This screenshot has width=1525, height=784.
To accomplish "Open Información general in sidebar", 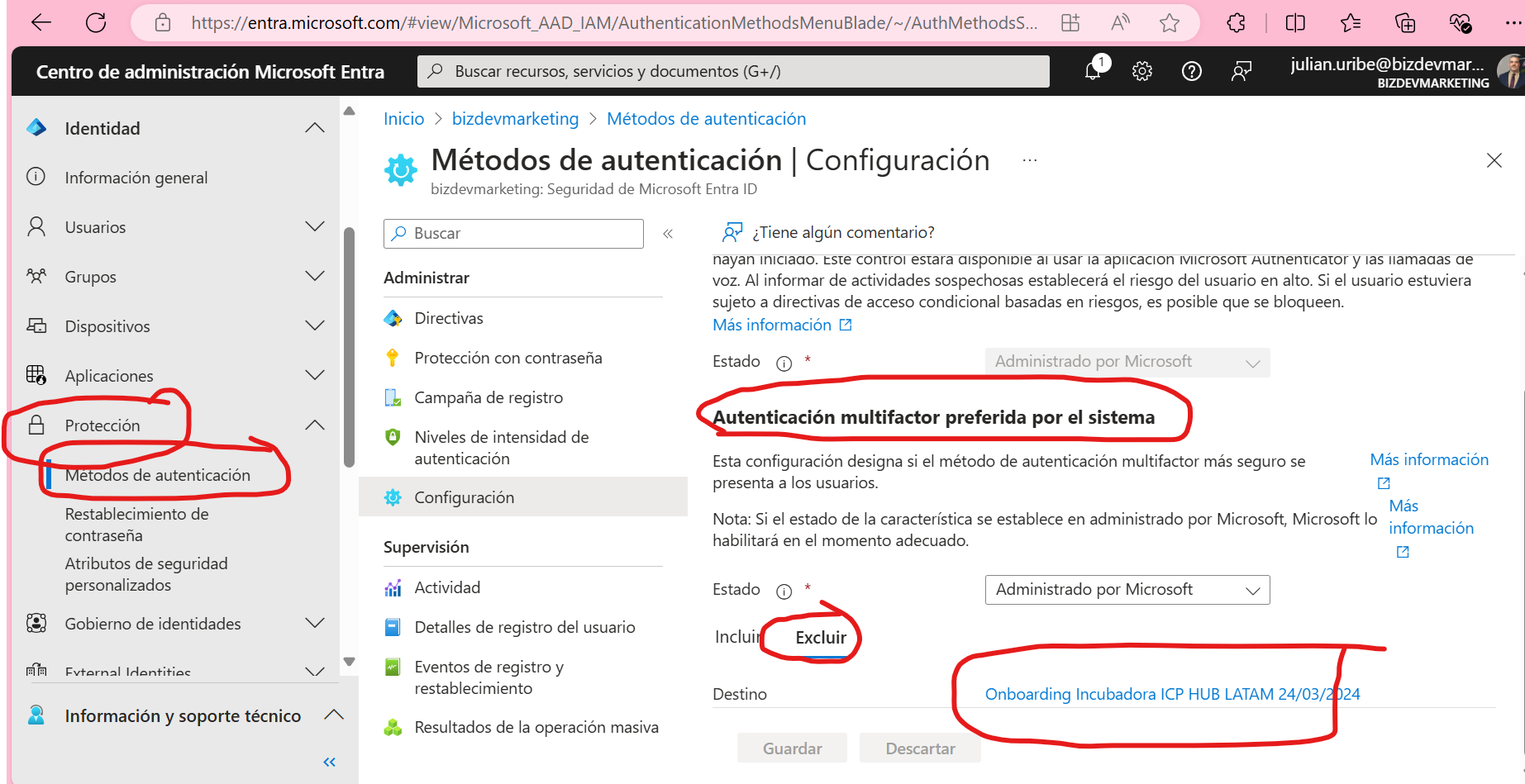I will pyautogui.click(x=136, y=178).
